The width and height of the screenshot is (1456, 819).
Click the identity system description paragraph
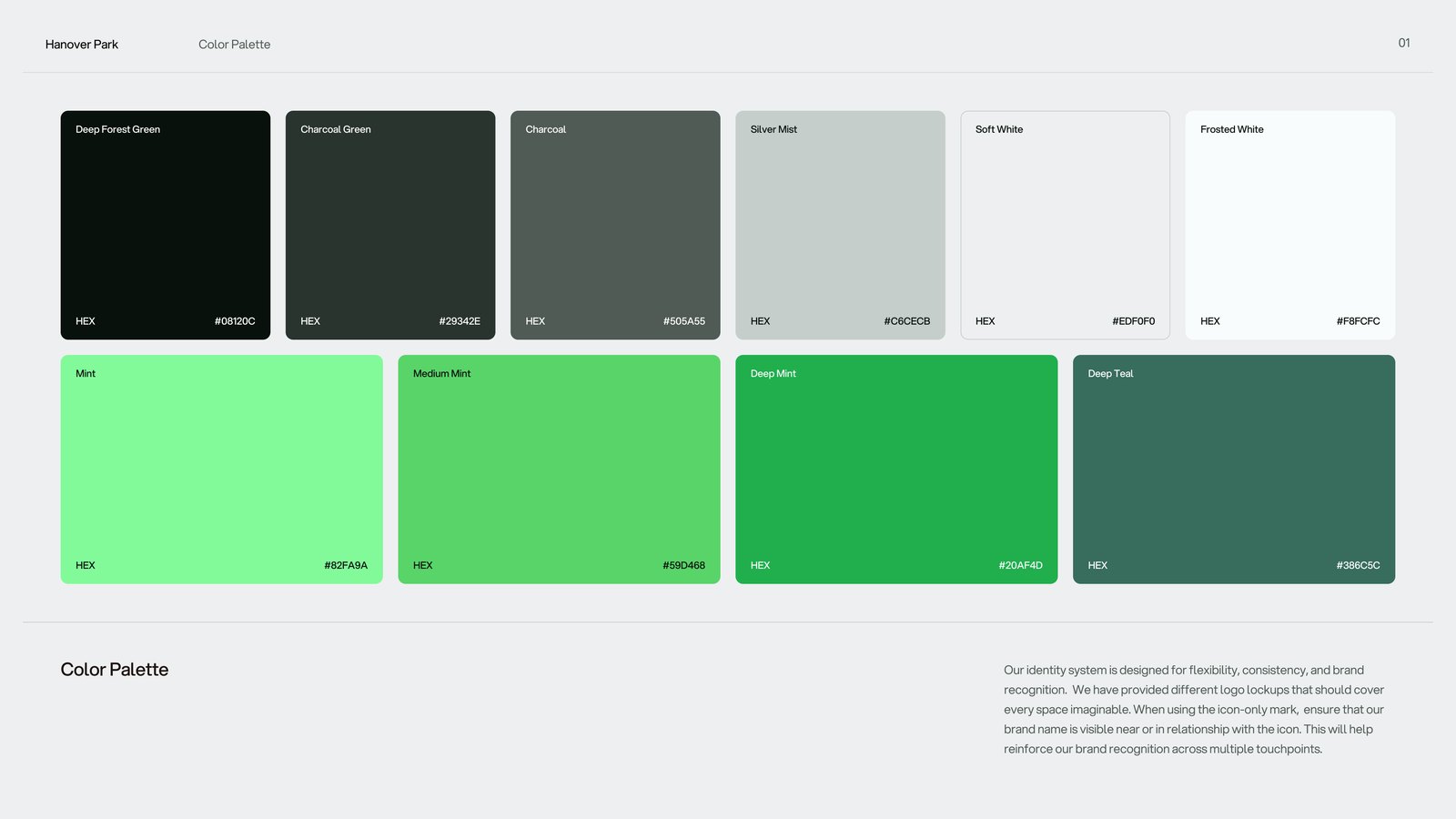click(1194, 710)
